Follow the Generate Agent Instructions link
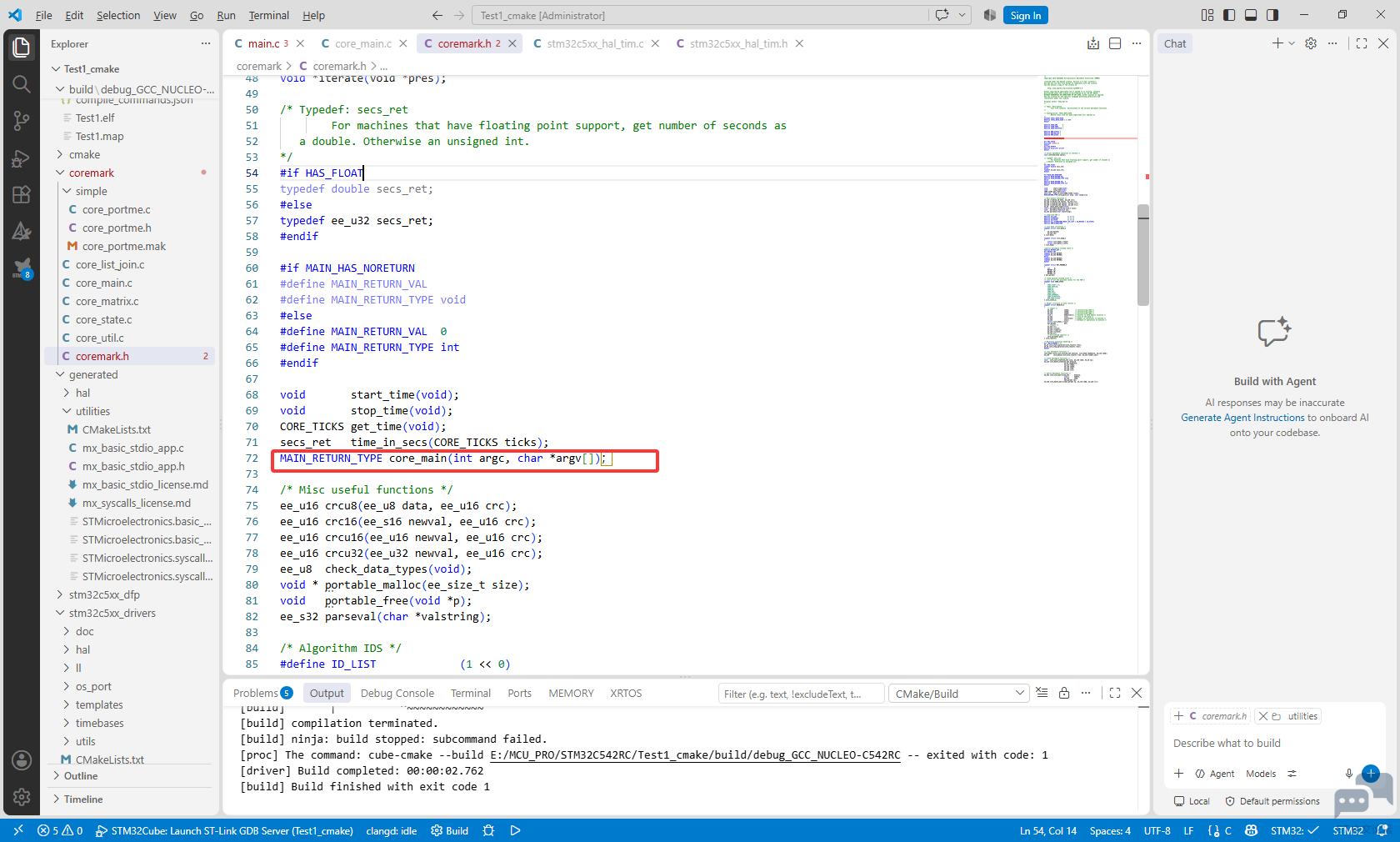 click(1242, 418)
